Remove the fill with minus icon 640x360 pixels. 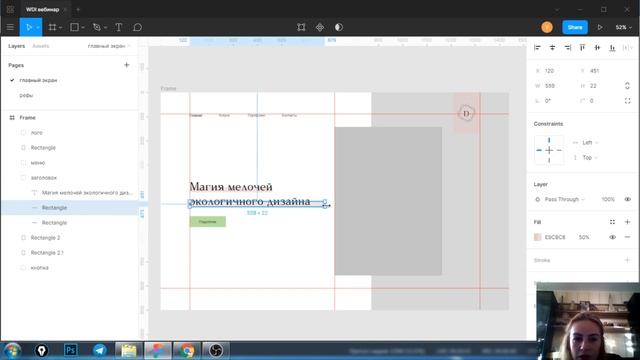pos(627,237)
